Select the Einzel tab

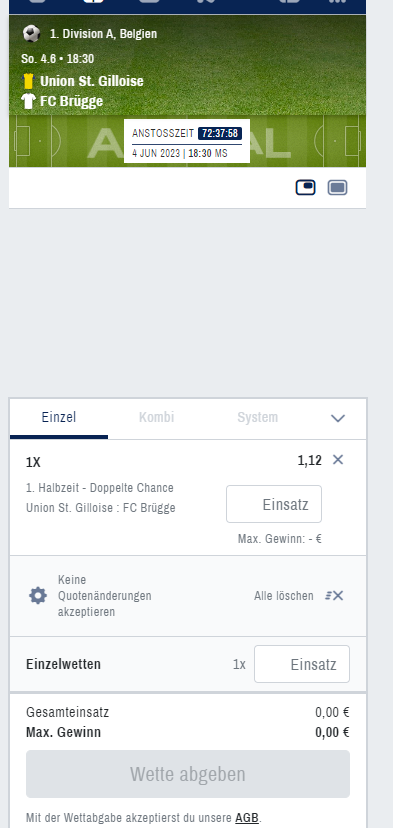(59, 418)
